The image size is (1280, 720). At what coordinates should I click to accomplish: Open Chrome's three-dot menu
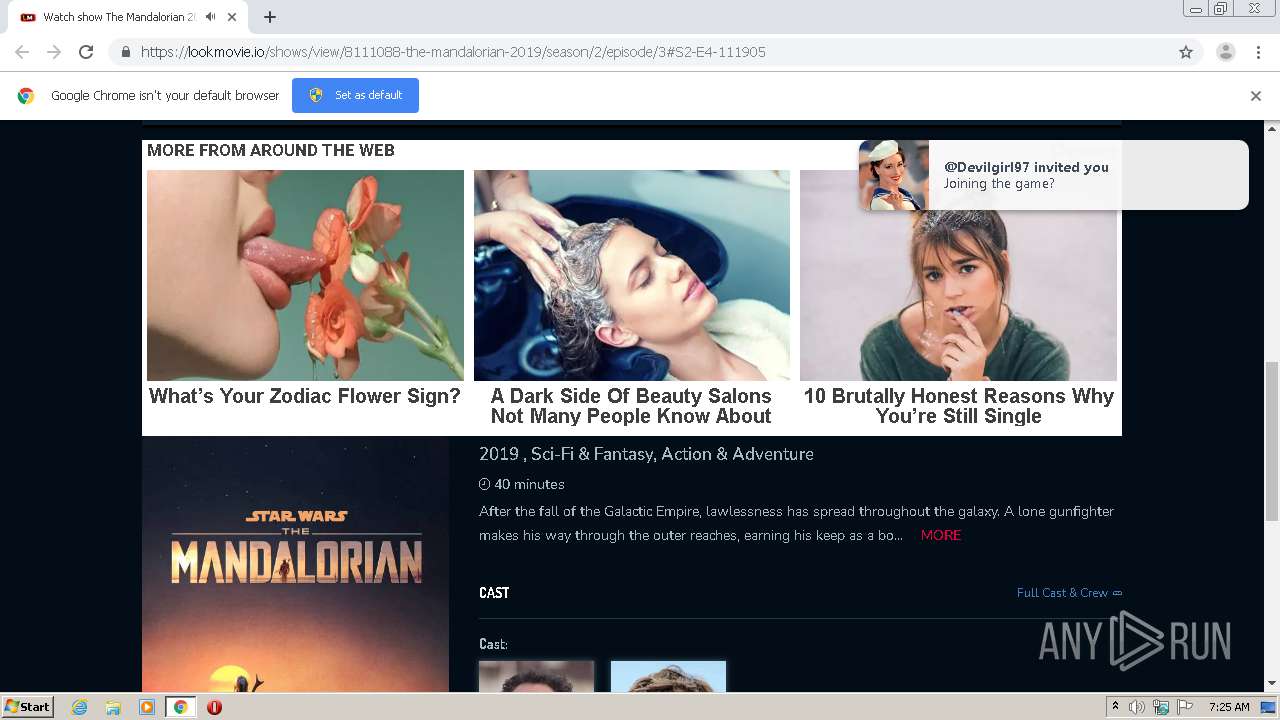(1258, 52)
